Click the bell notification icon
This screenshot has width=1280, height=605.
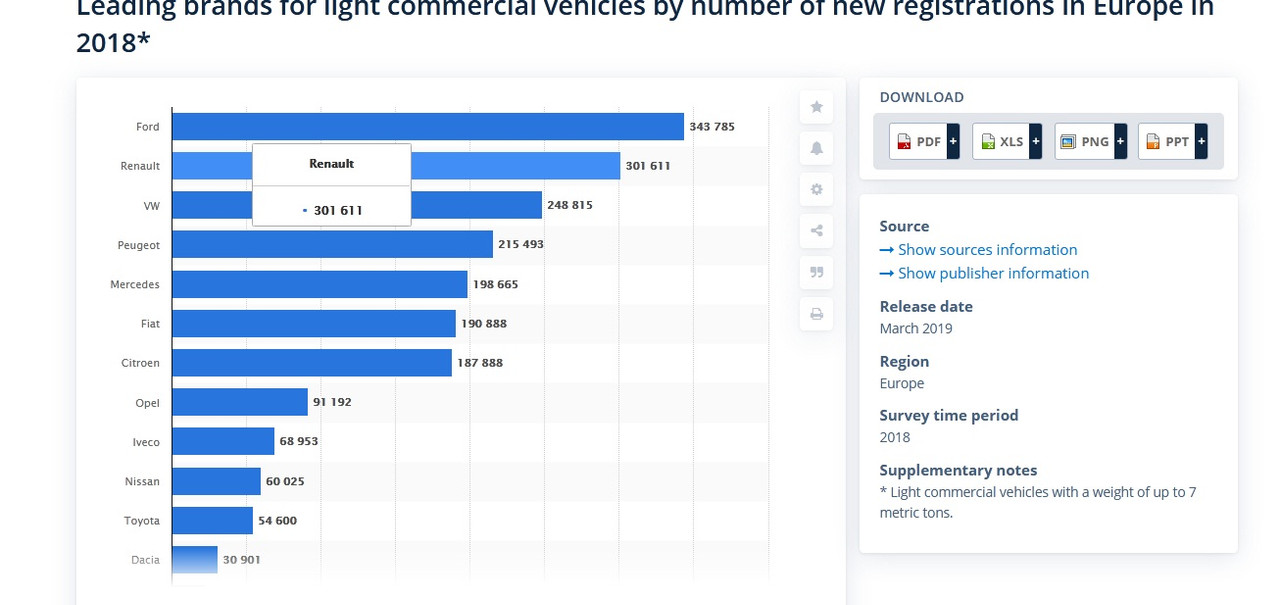816,148
